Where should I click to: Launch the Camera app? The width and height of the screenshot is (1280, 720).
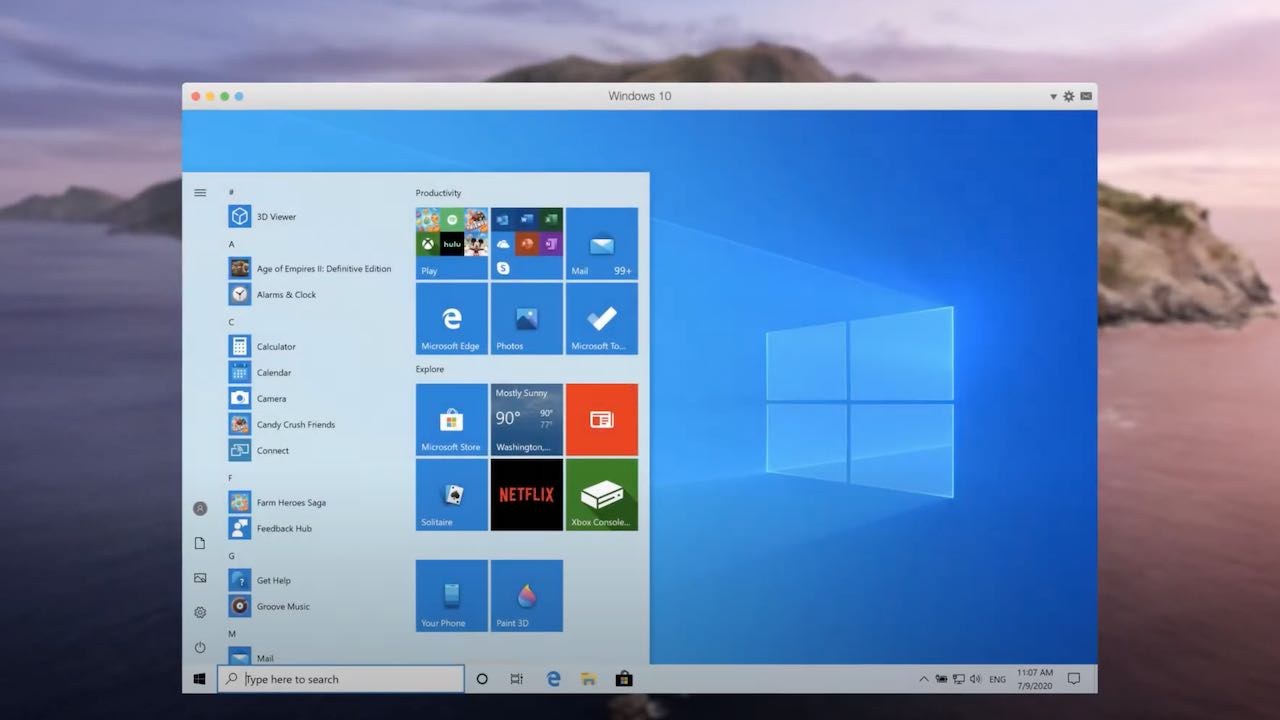(x=310, y=399)
